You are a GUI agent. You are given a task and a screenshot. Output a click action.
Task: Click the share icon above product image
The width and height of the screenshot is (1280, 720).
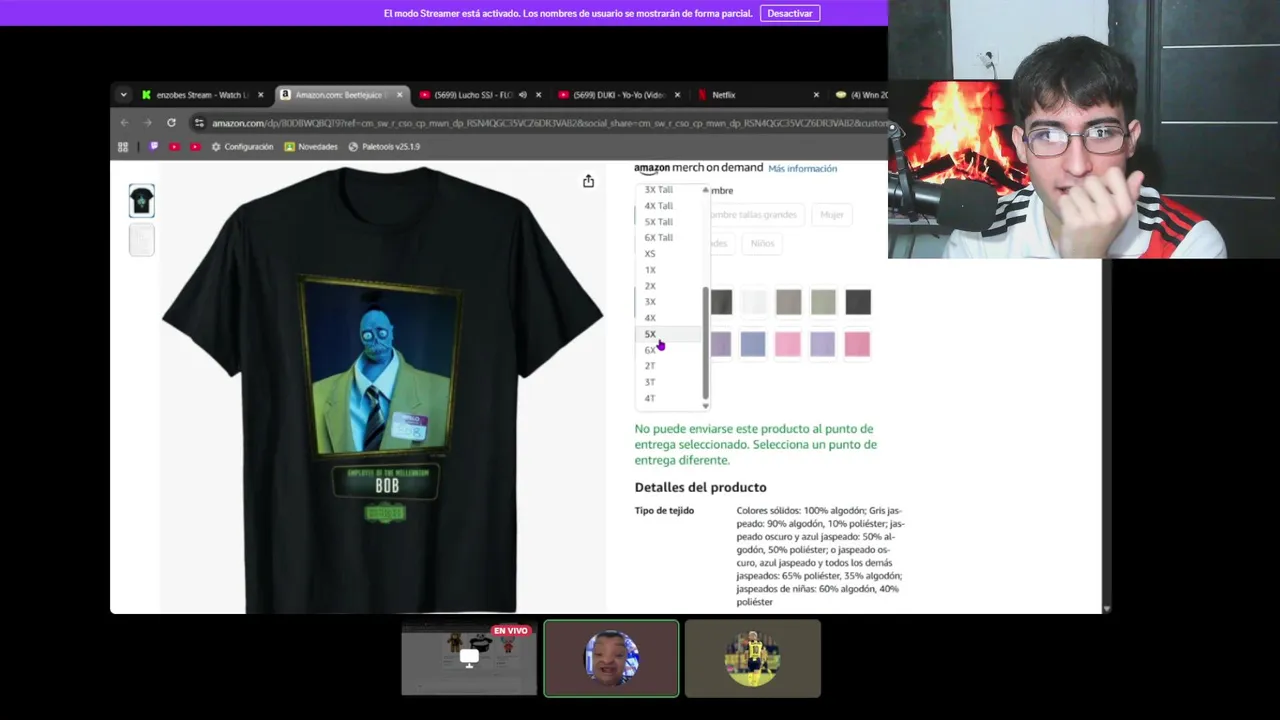click(x=588, y=181)
